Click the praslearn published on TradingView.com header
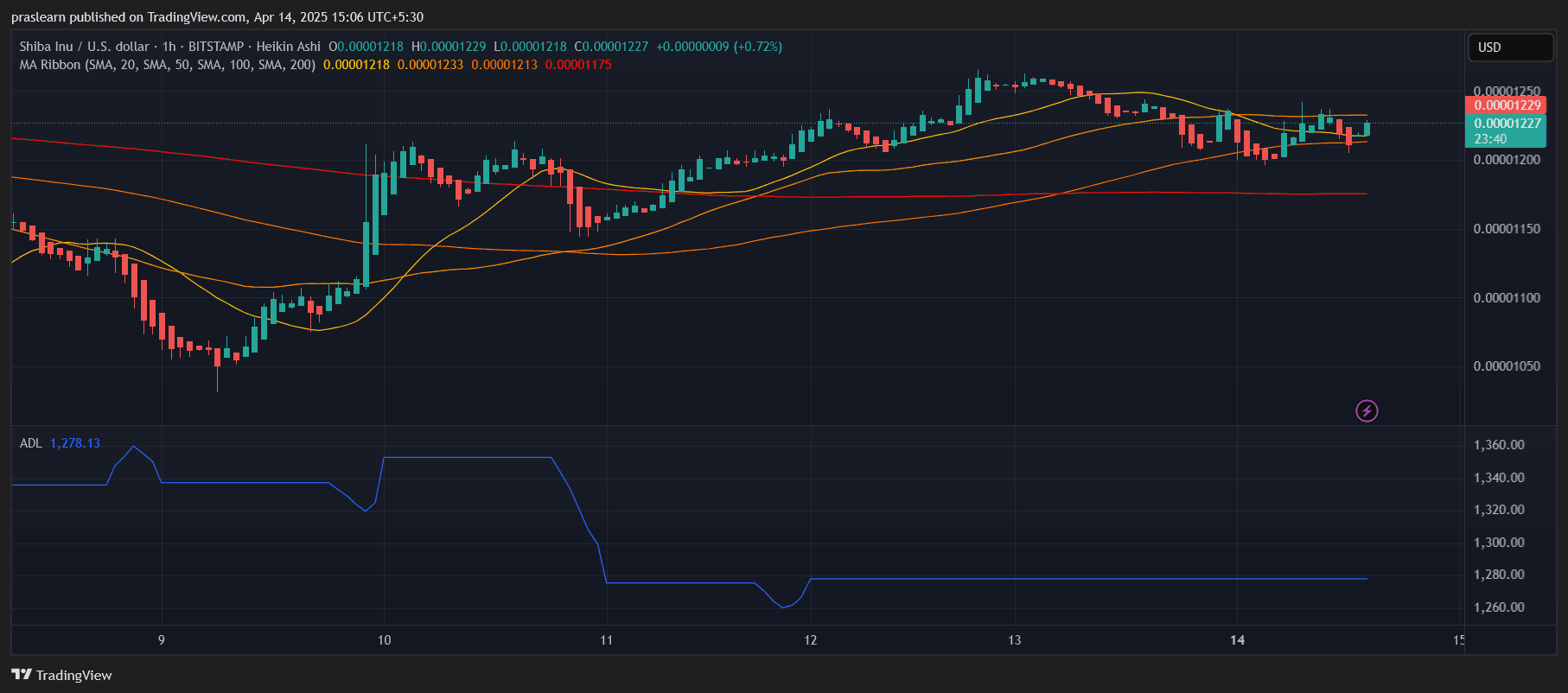 [x=217, y=17]
